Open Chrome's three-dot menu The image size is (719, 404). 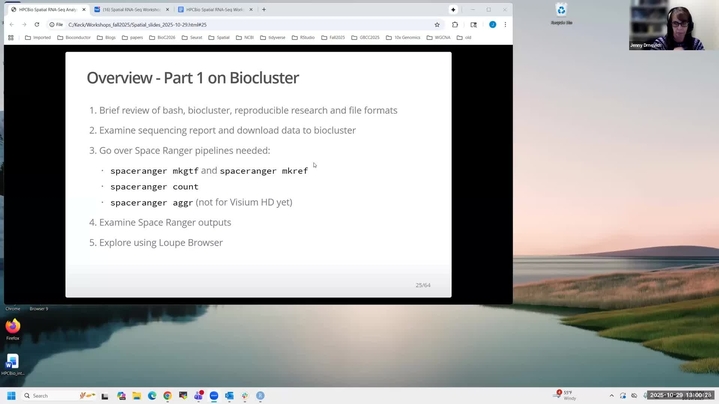point(505,24)
